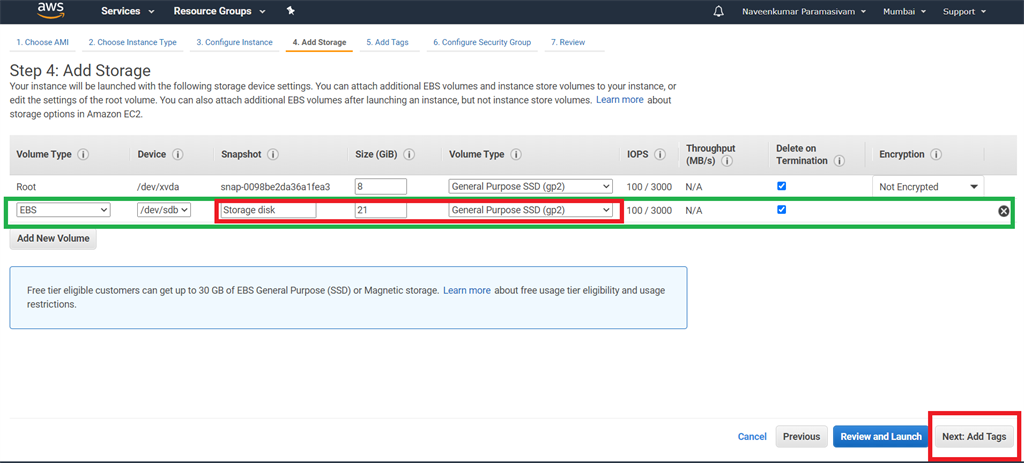Click info icon beside Encryption header
Screen dimensions: 1024x463
tap(936, 155)
